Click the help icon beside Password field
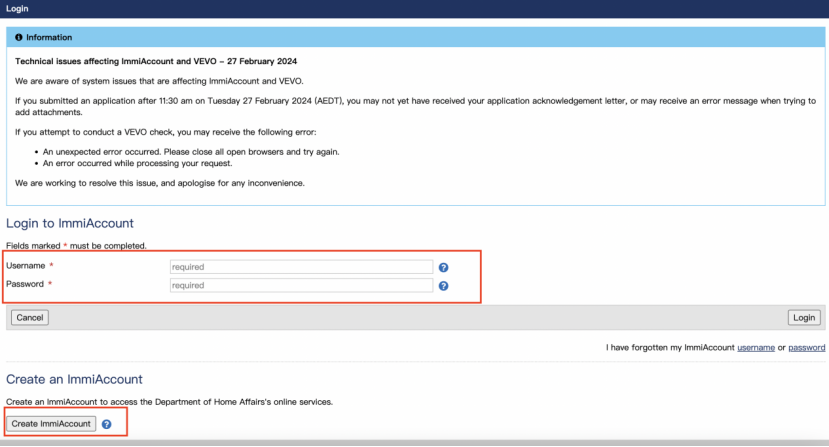 (443, 286)
